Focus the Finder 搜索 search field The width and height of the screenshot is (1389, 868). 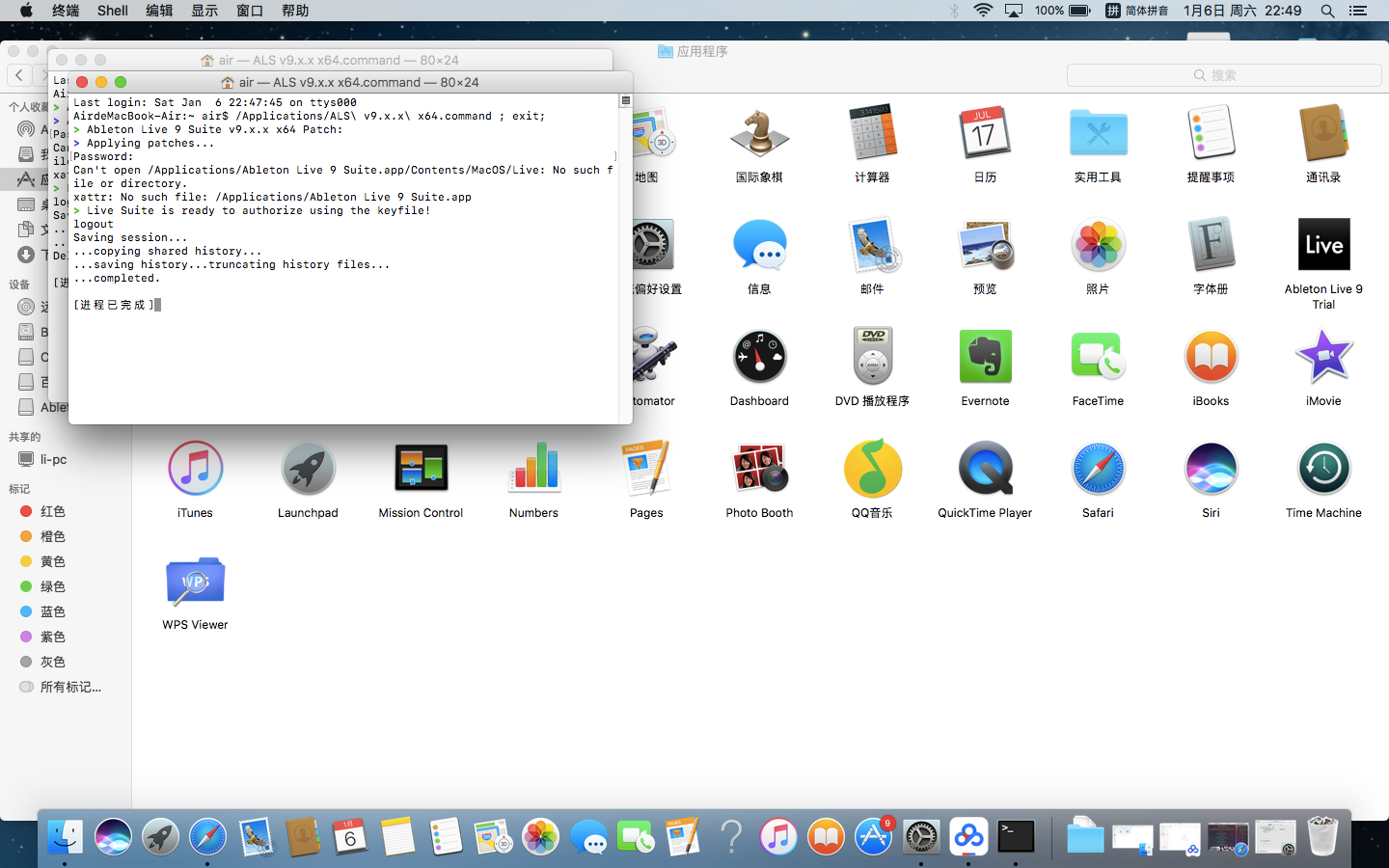(1224, 75)
